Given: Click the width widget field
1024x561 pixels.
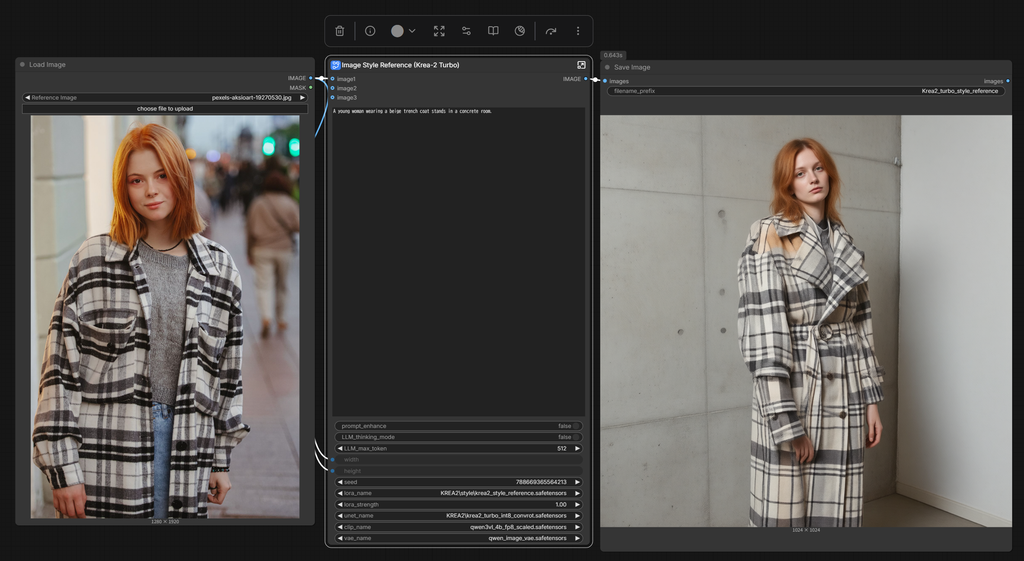Looking at the screenshot, I should 458,460.
